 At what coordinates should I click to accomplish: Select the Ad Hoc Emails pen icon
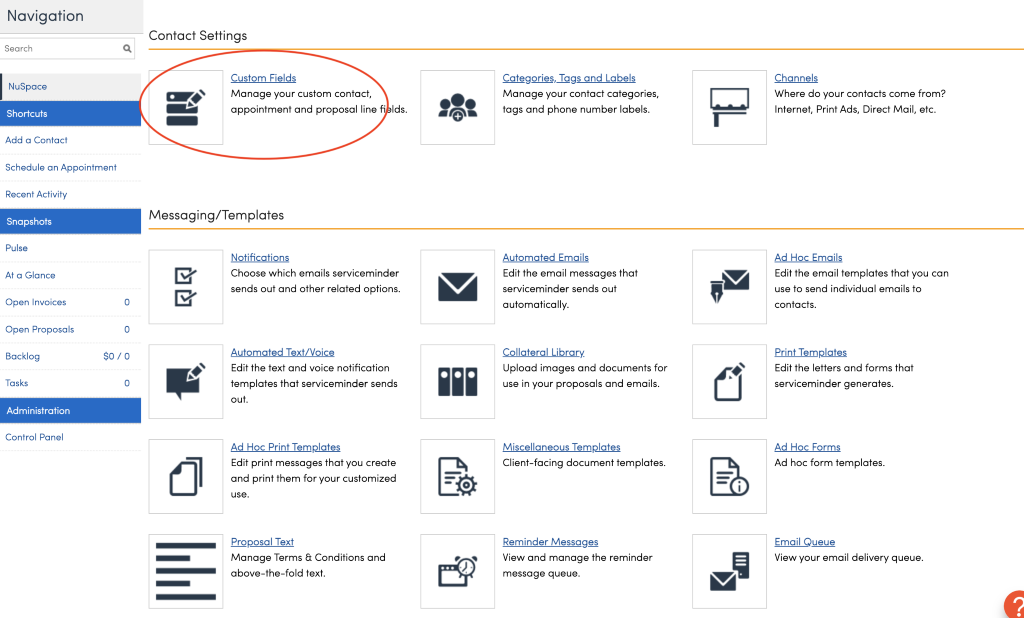(729, 287)
